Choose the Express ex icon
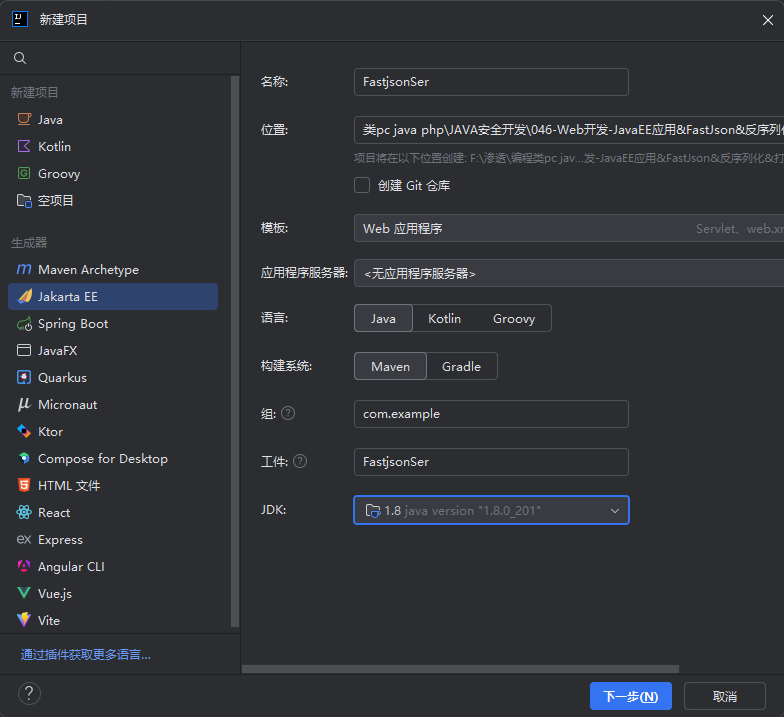Image resolution: width=784 pixels, height=717 pixels. (x=24, y=539)
